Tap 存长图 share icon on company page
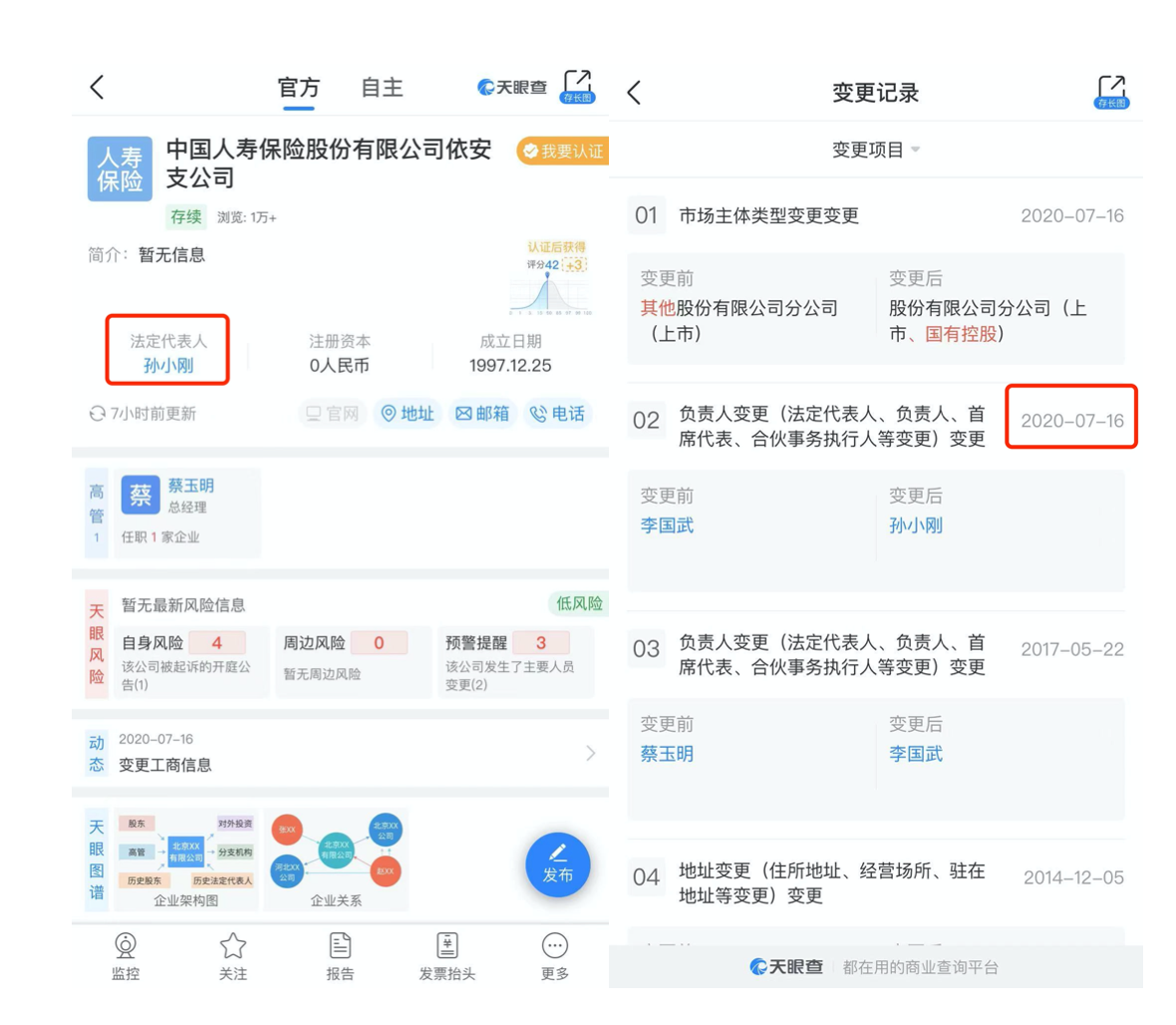This screenshot has width=1176, height=1025. tap(577, 87)
